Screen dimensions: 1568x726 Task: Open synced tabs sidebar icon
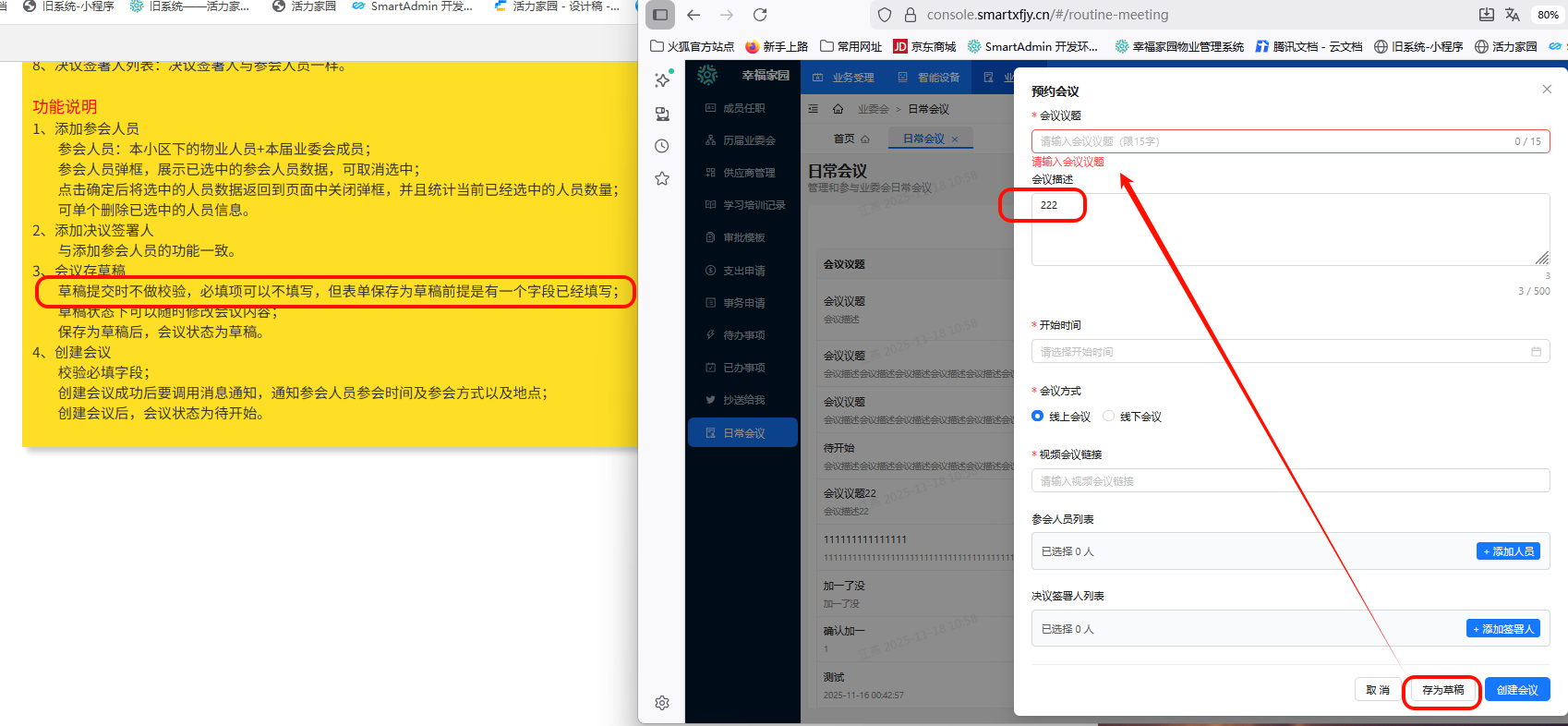[662, 114]
